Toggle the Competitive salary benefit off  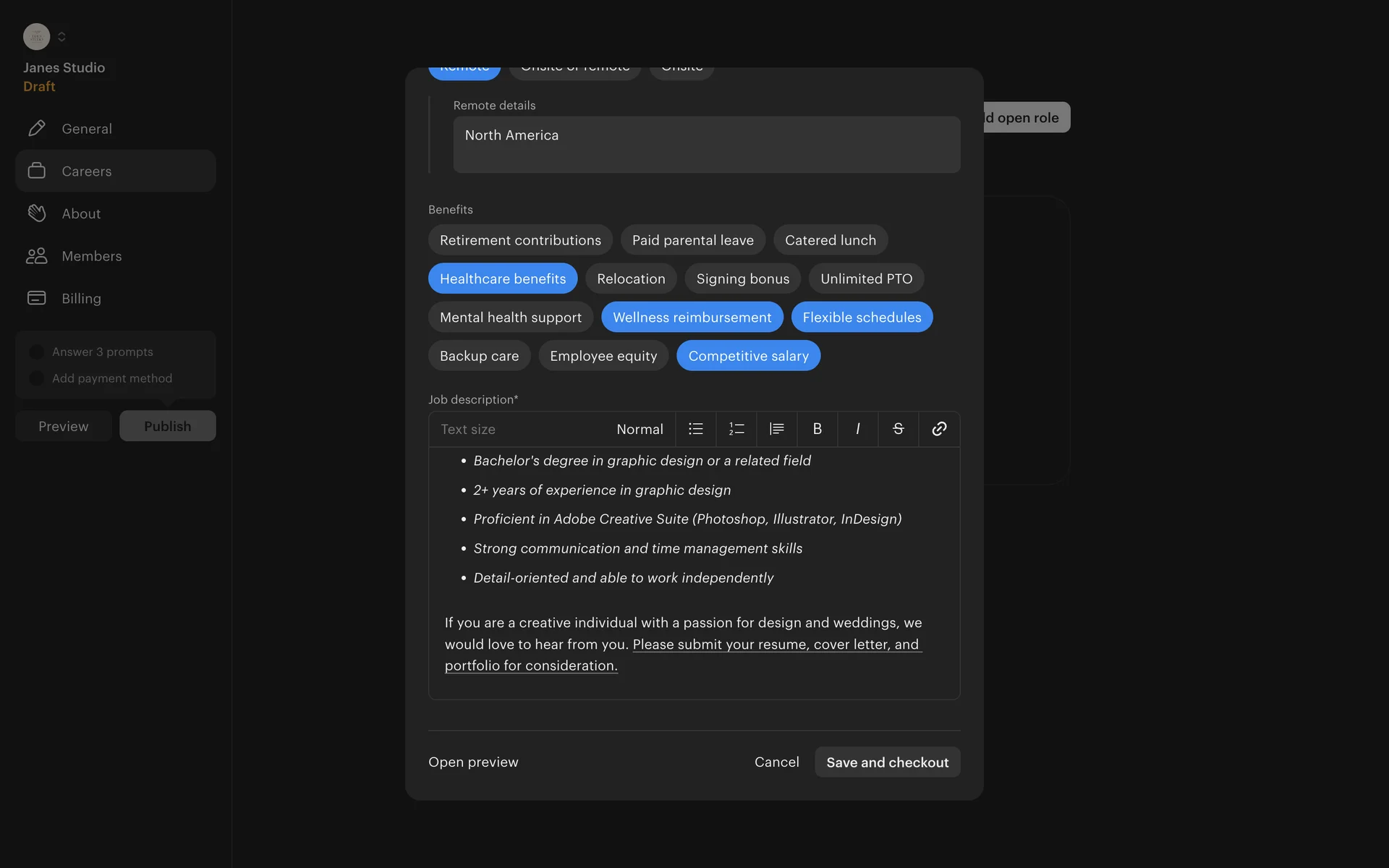(x=748, y=356)
